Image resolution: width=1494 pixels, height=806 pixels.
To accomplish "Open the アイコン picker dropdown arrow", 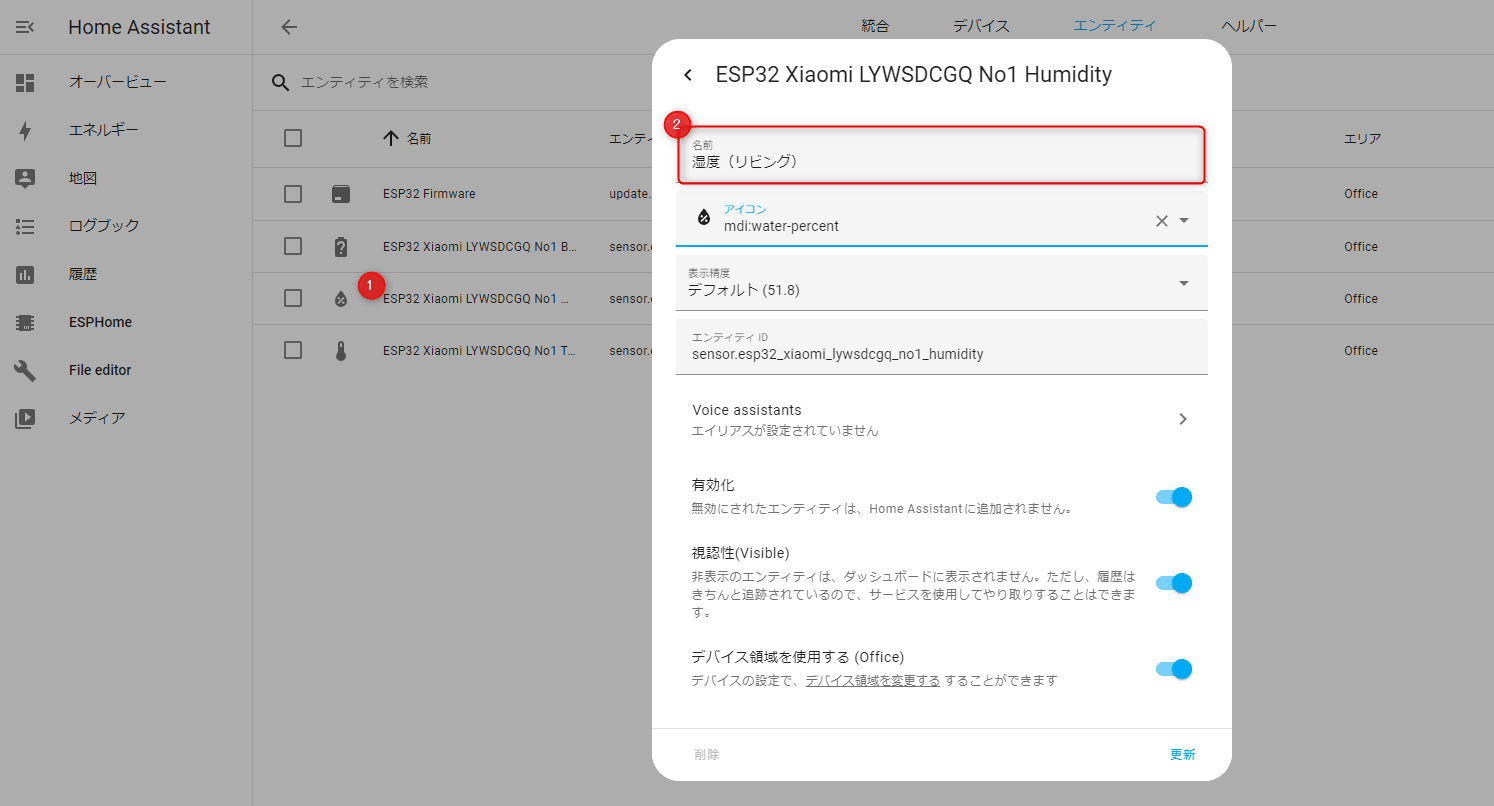I will [1184, 220].
